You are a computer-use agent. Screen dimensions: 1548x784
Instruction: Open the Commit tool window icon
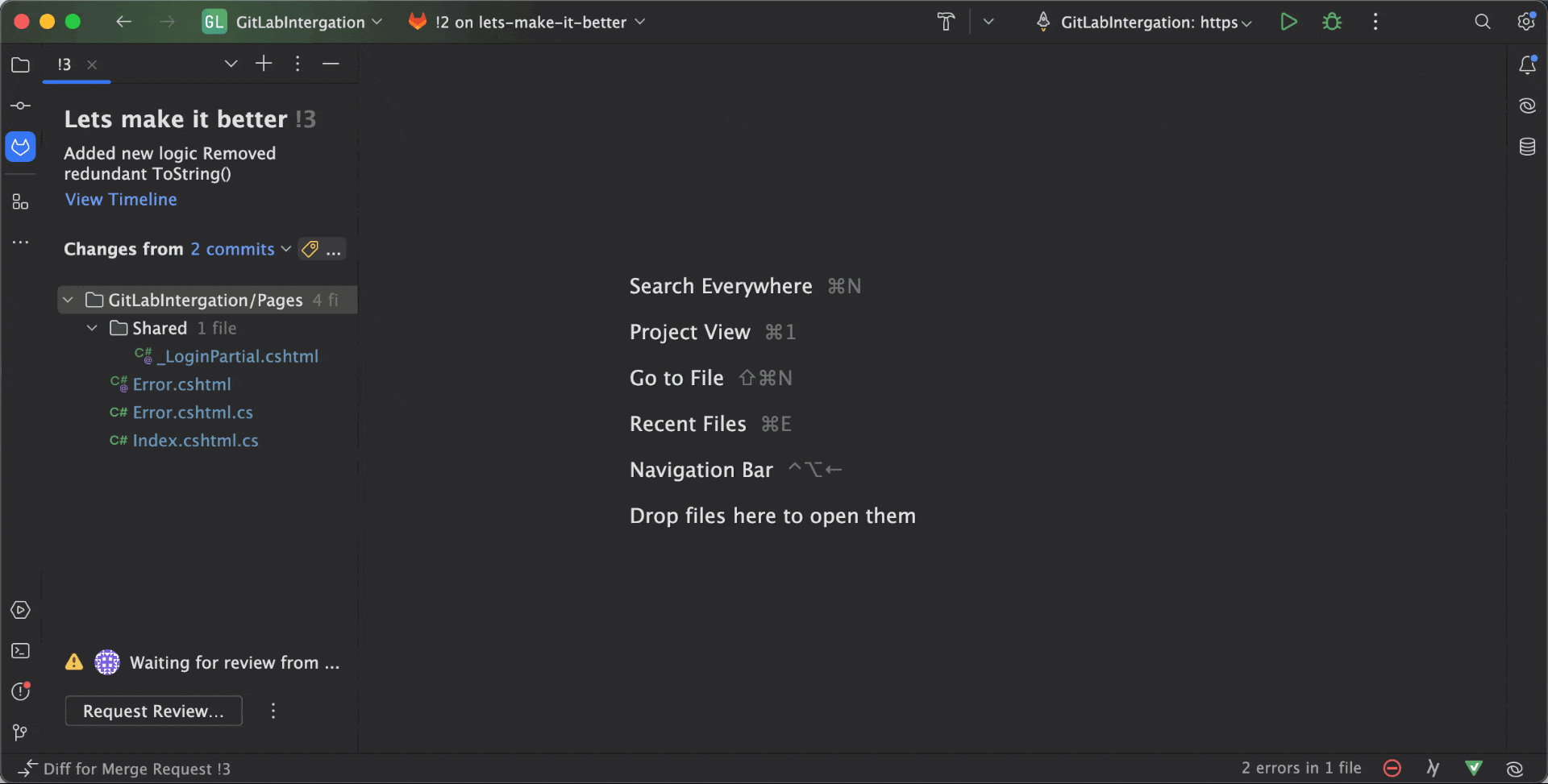tap(21, 106)
